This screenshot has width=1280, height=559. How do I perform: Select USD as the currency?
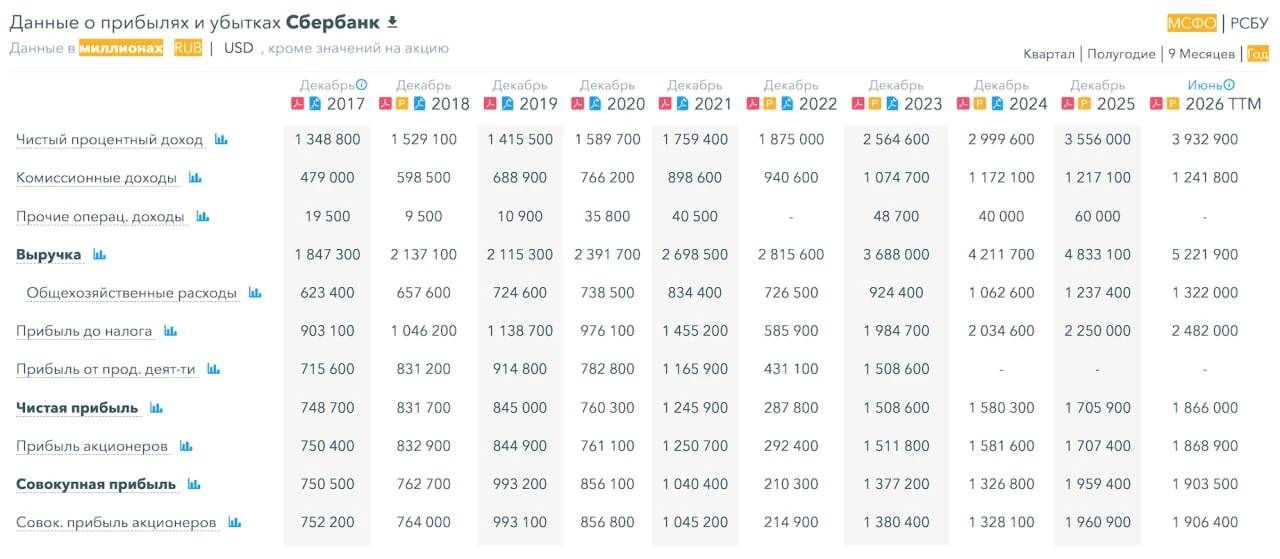coord(239,48)
